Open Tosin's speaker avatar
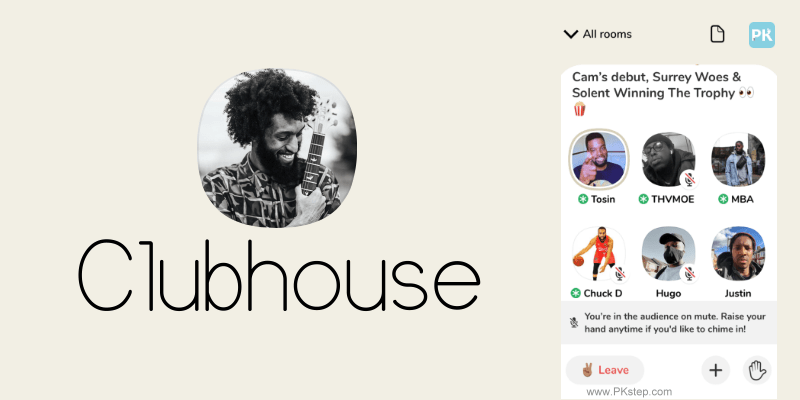Viewport: 800px width, 400px height. pos(599,159)
